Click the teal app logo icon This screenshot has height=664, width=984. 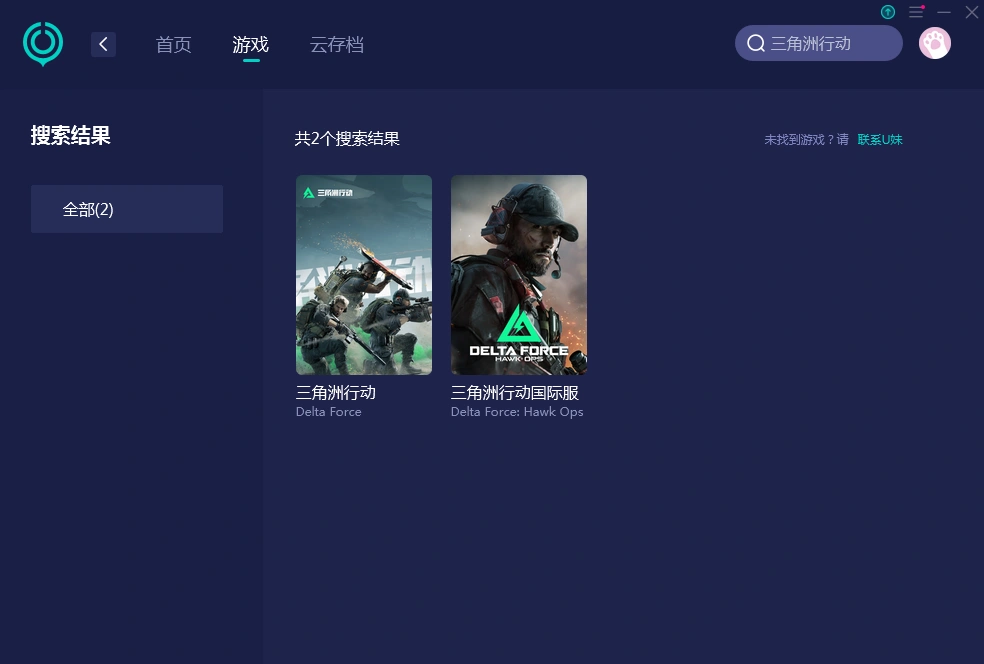43,44
